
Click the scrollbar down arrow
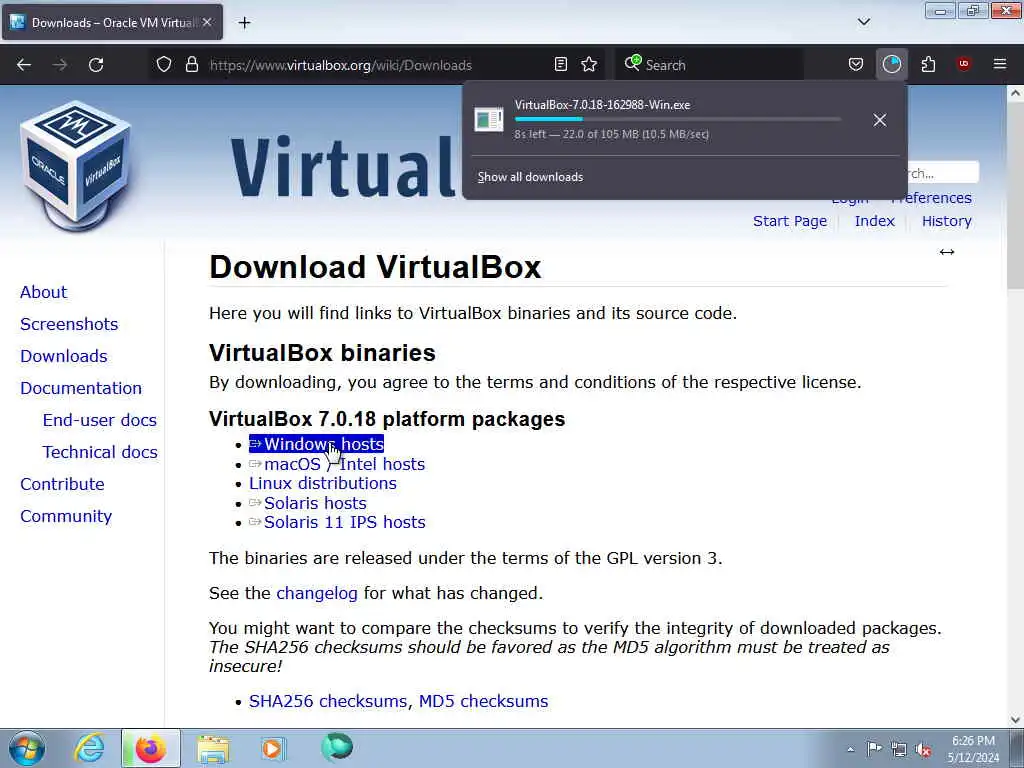(x=1015, y=720)
